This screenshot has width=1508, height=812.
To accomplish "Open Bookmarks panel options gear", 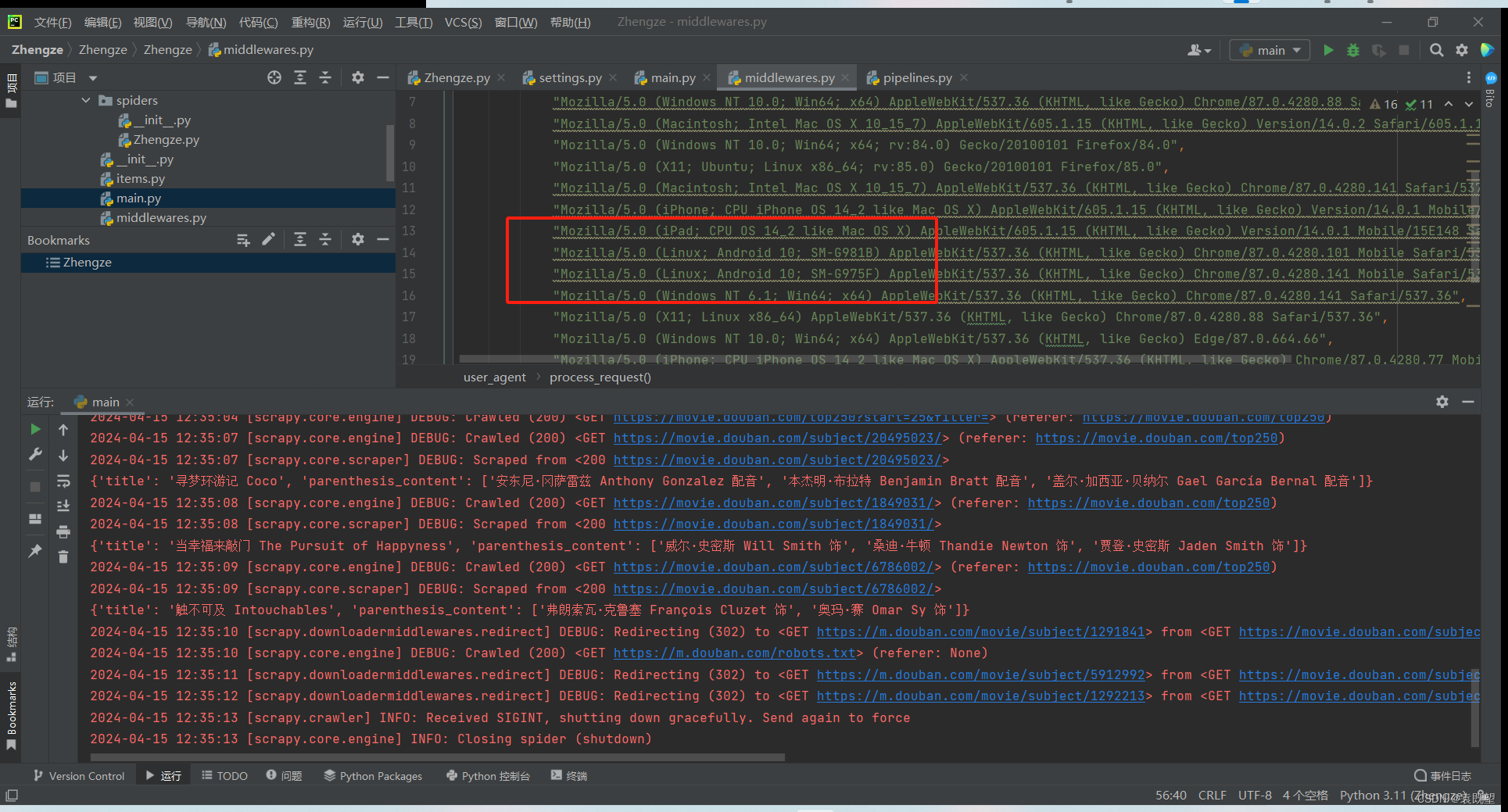I will (x=358, y=239).
